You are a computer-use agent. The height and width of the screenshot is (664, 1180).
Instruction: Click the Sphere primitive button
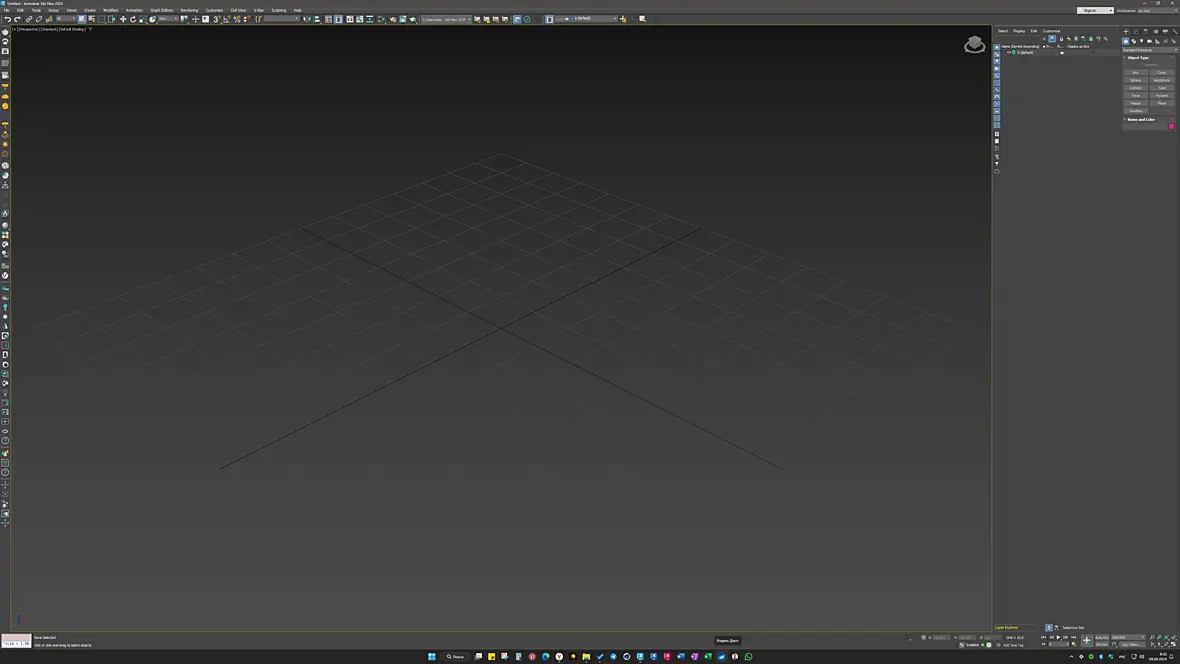pyautogui.click(x=1136, y=81)
